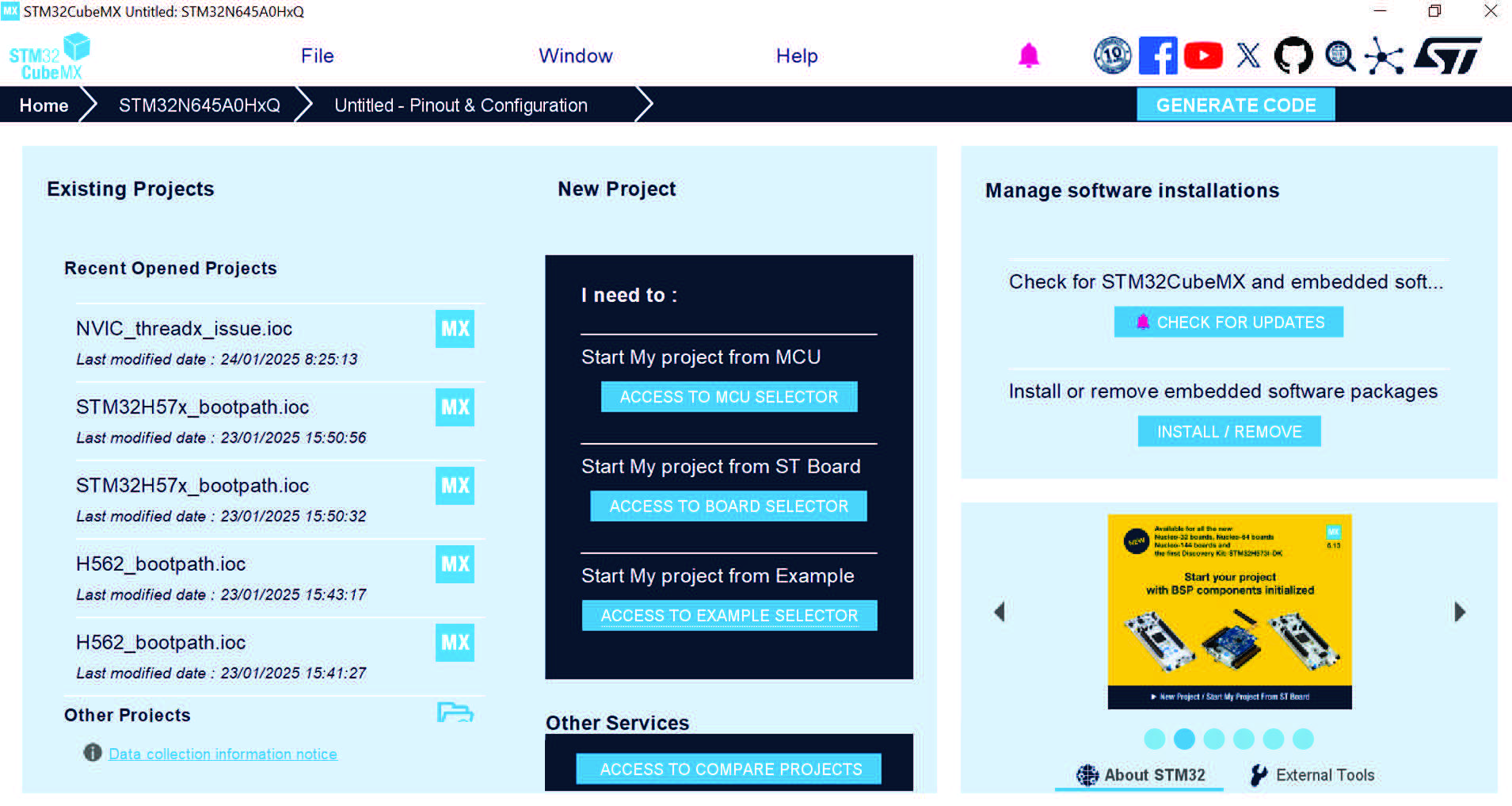
Task: Click the STM32CubeMX logo
Action: pyautogui.click(x=49, y=57)
